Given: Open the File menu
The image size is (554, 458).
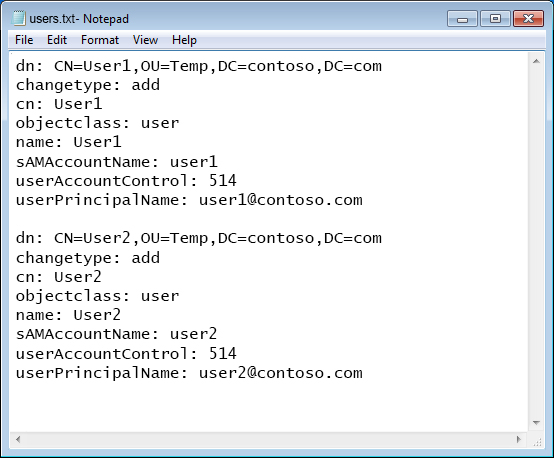Looking at the screenshot, I should (24, 40).
